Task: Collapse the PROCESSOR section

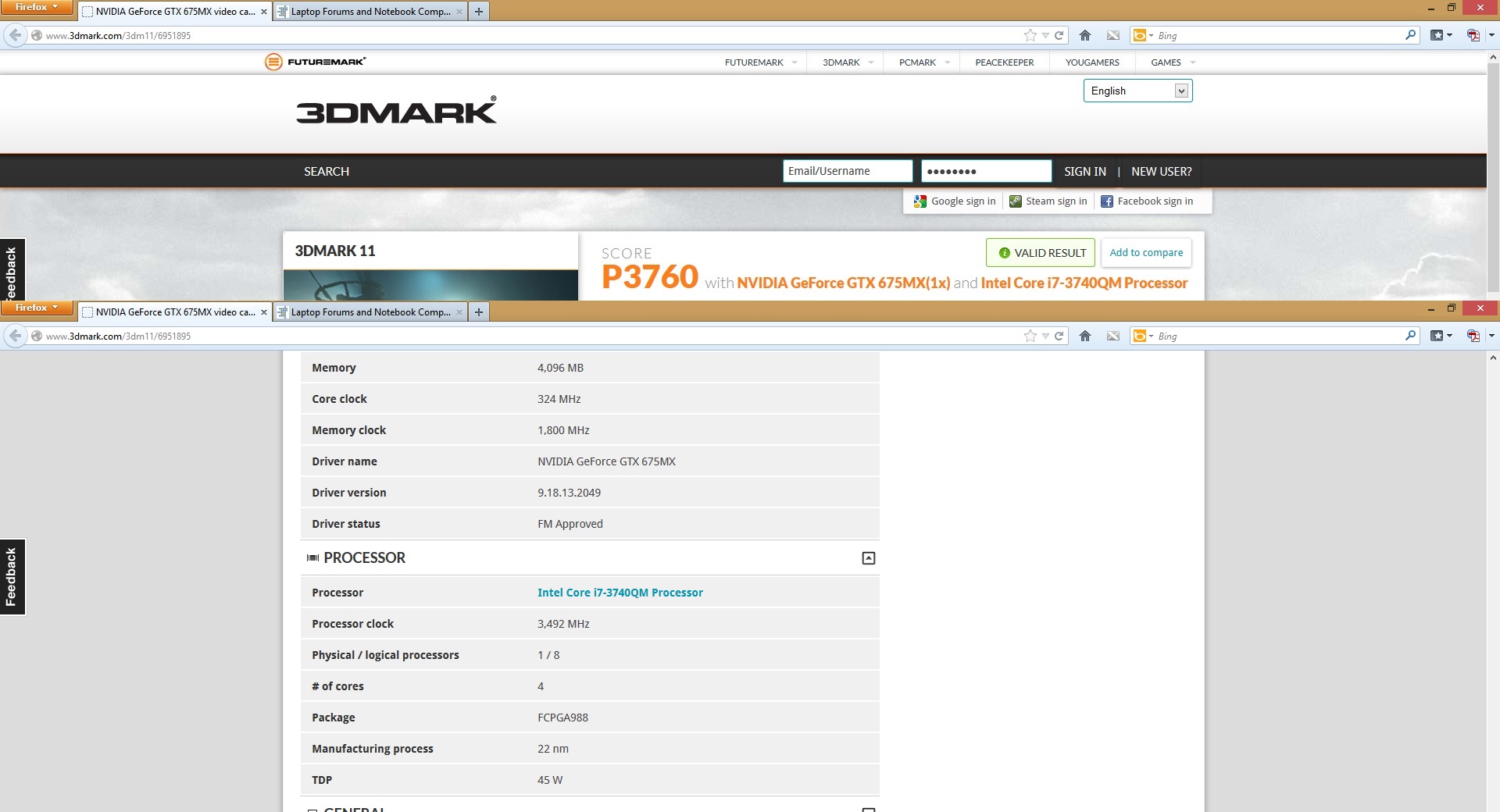Action: coord(868,558)
